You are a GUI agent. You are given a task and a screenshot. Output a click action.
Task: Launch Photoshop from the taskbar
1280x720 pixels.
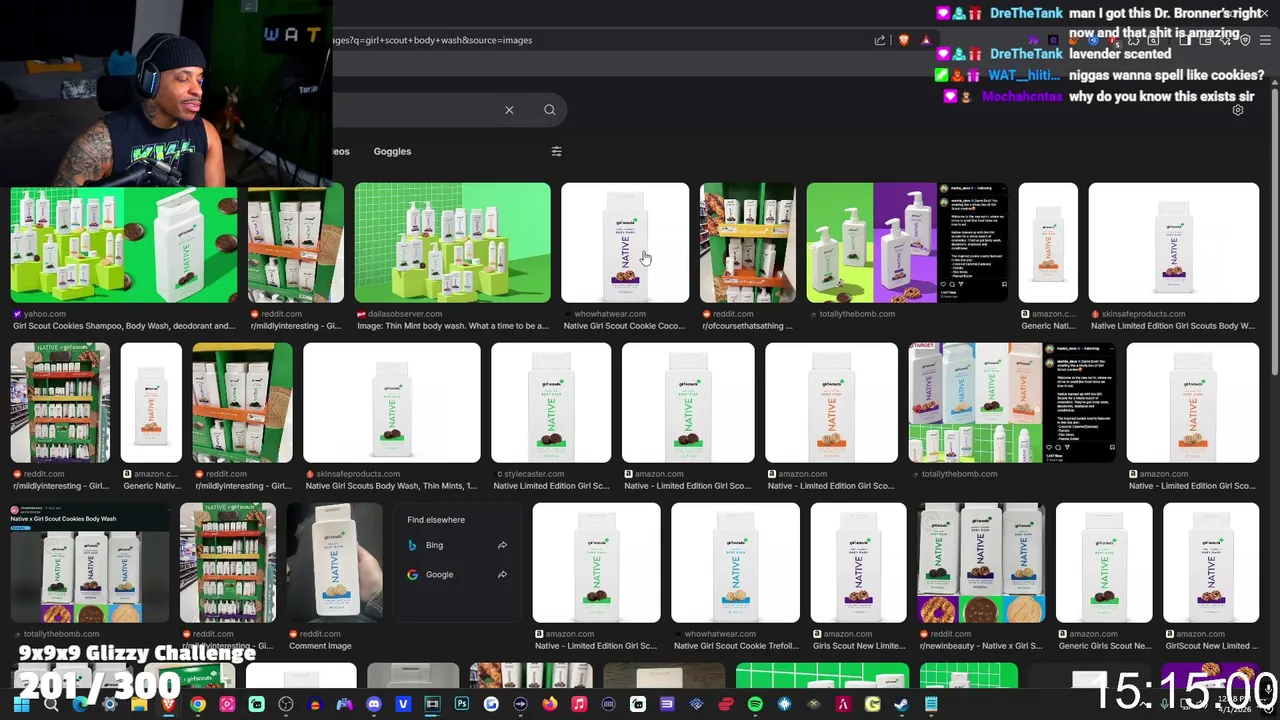(461, 705)
